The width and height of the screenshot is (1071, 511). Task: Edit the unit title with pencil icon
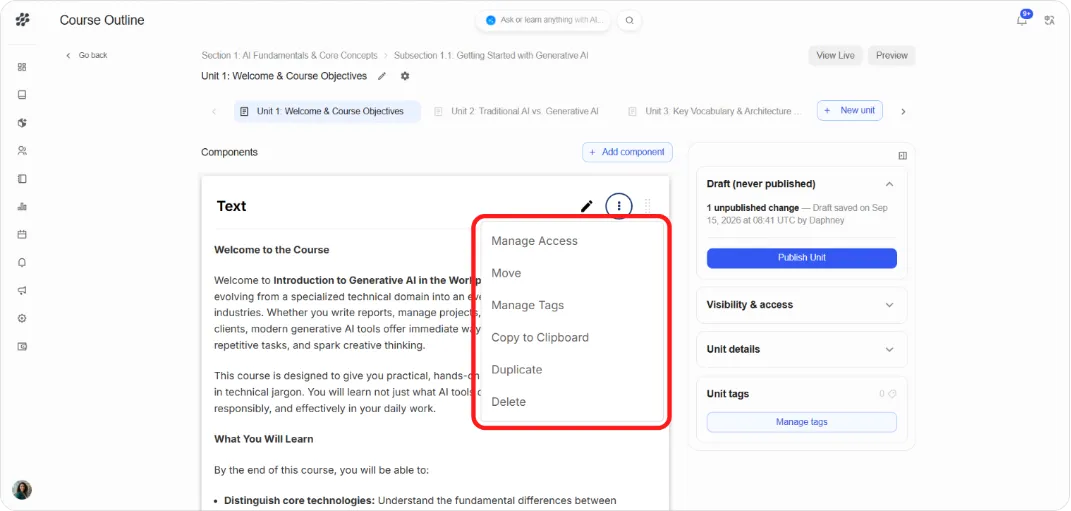pos(382,77)
